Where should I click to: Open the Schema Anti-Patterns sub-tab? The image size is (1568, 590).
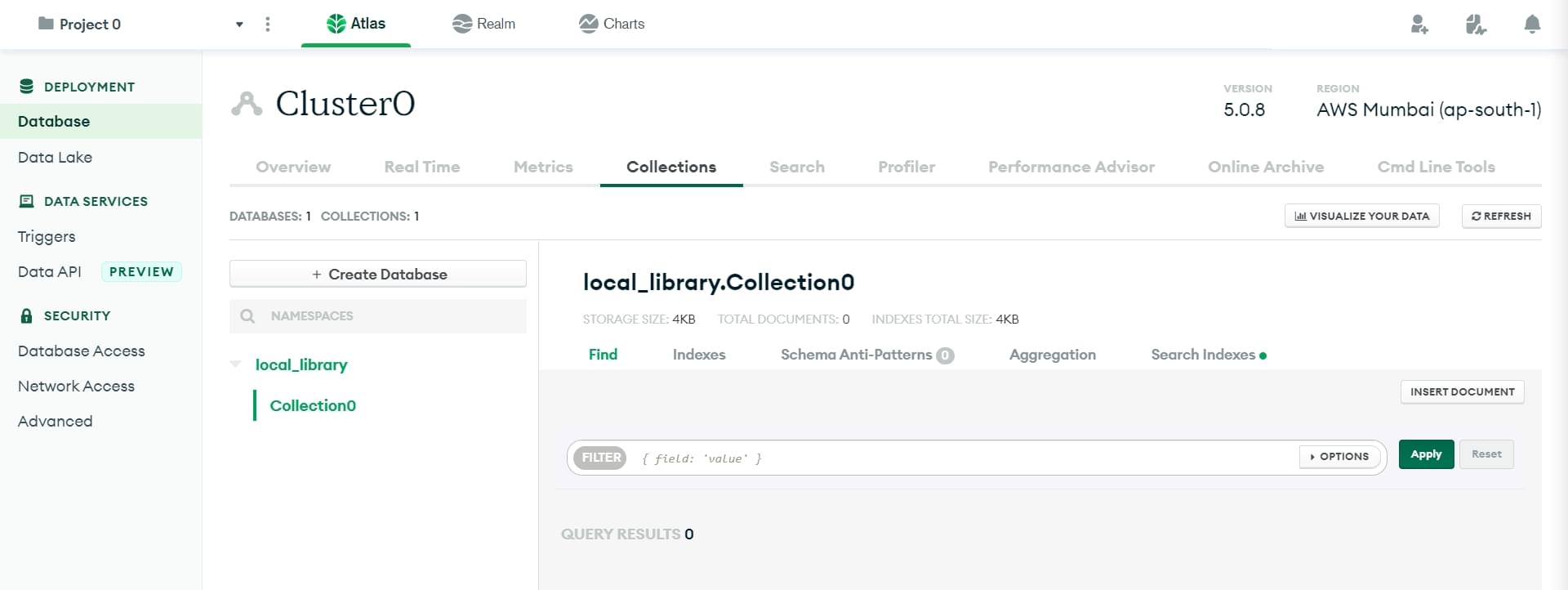pos(866,355)
